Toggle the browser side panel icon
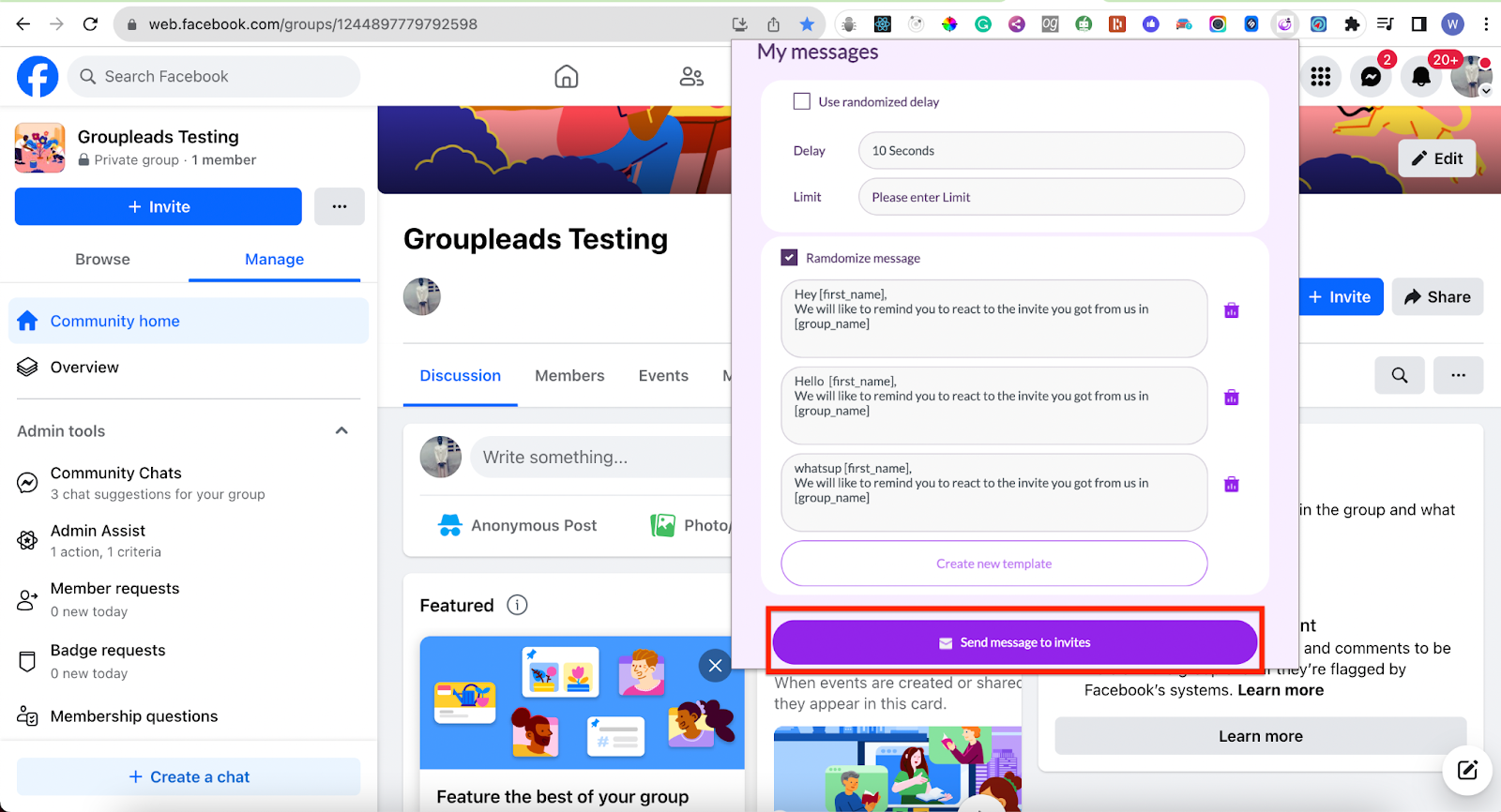1501x812 pixels. click(1419, 24)
